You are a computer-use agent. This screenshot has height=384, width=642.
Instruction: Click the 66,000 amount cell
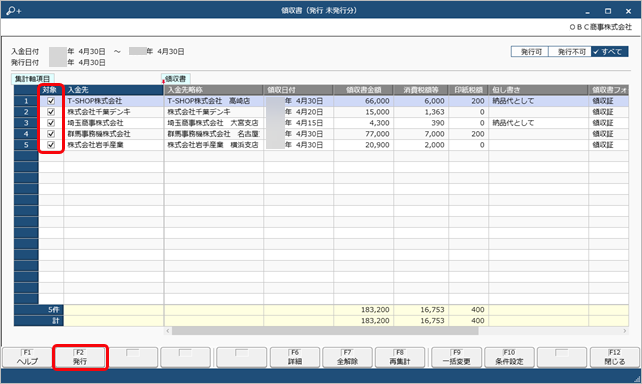coord(364,101)
